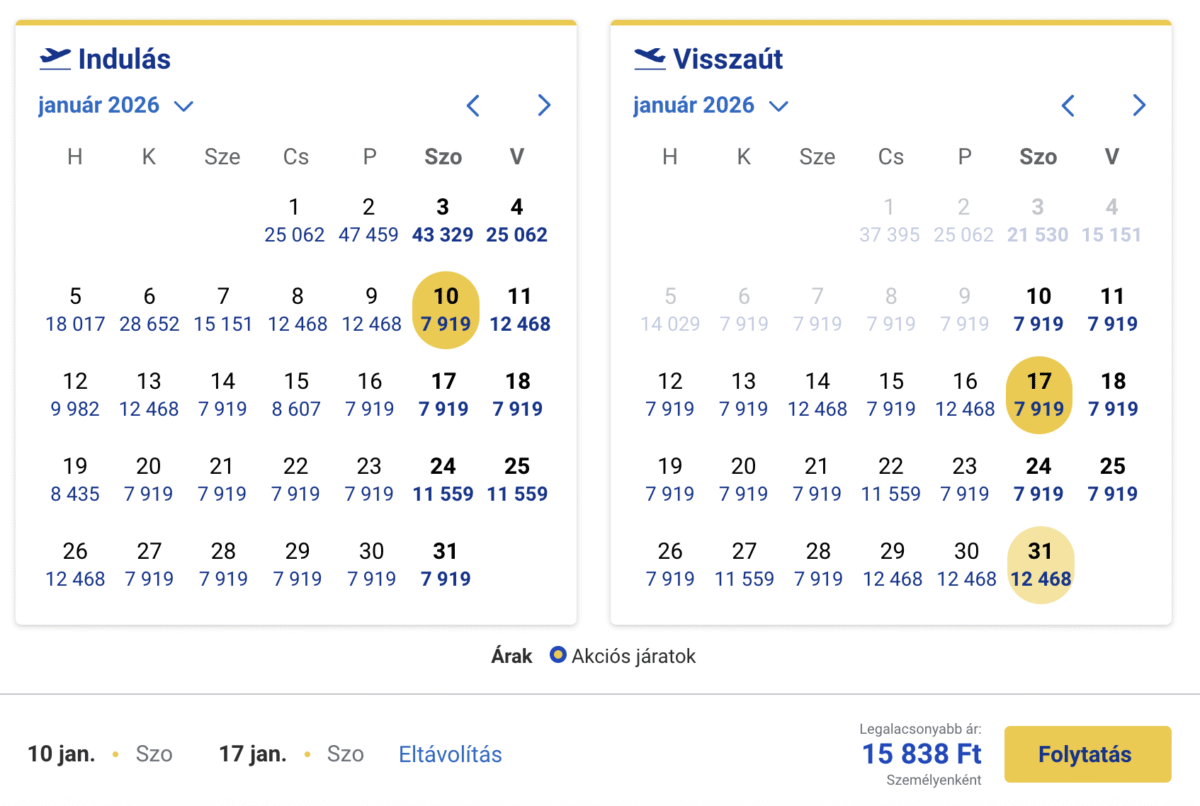Screen dimensions: 1200x806
Task: Select departure date 10 in Indulás calendar
Action: coord(445,309)
